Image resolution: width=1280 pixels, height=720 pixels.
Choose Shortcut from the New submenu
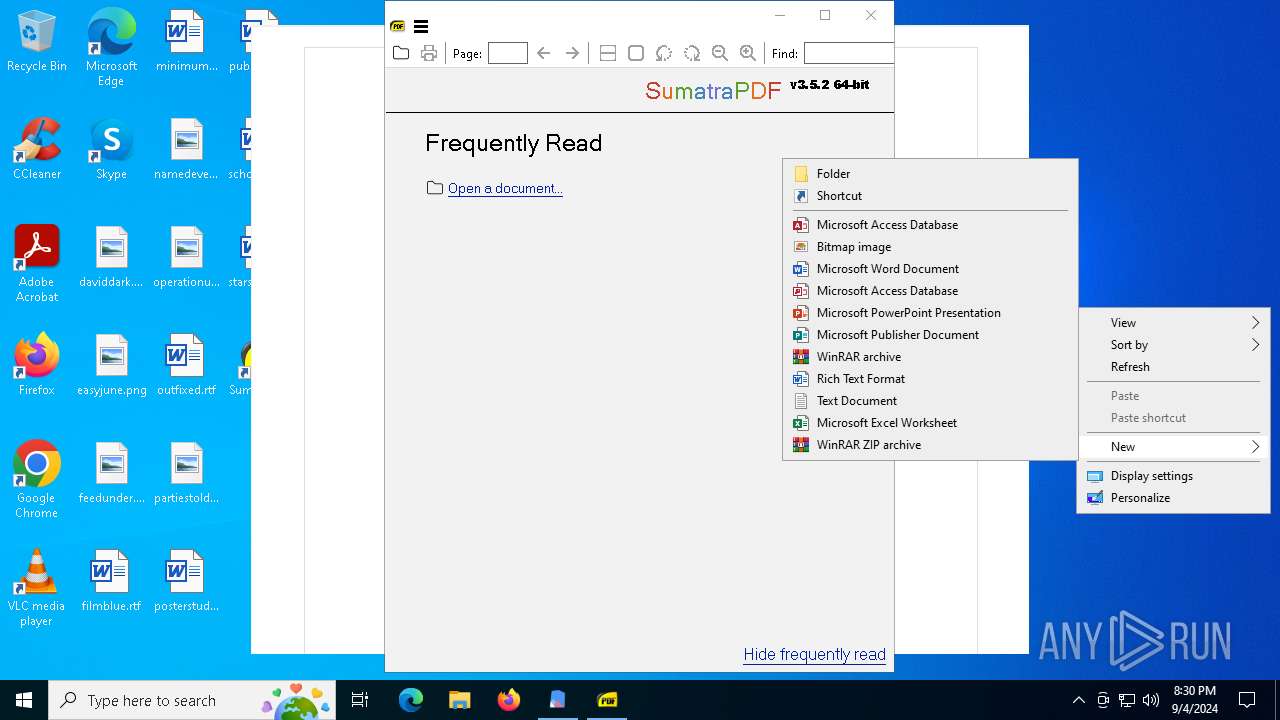point(930,196)
